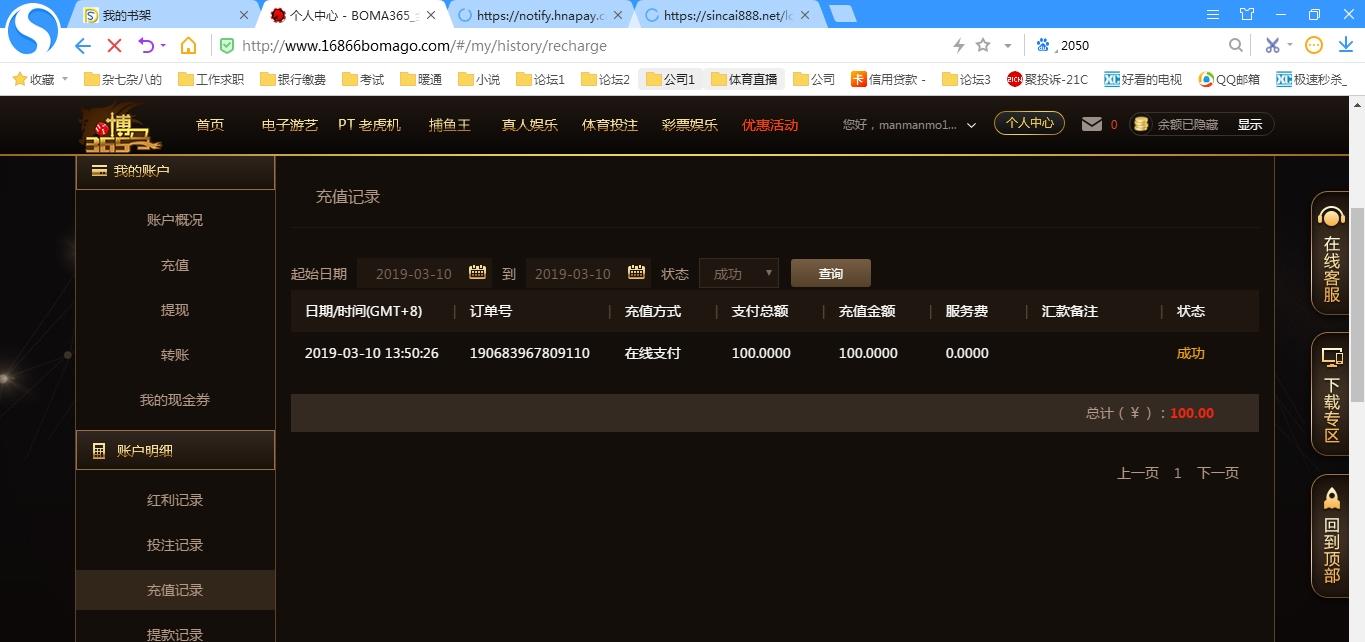The image size is (1365, 642).
Task: Click the 个人中心 button
Action: pos(1029,123)
